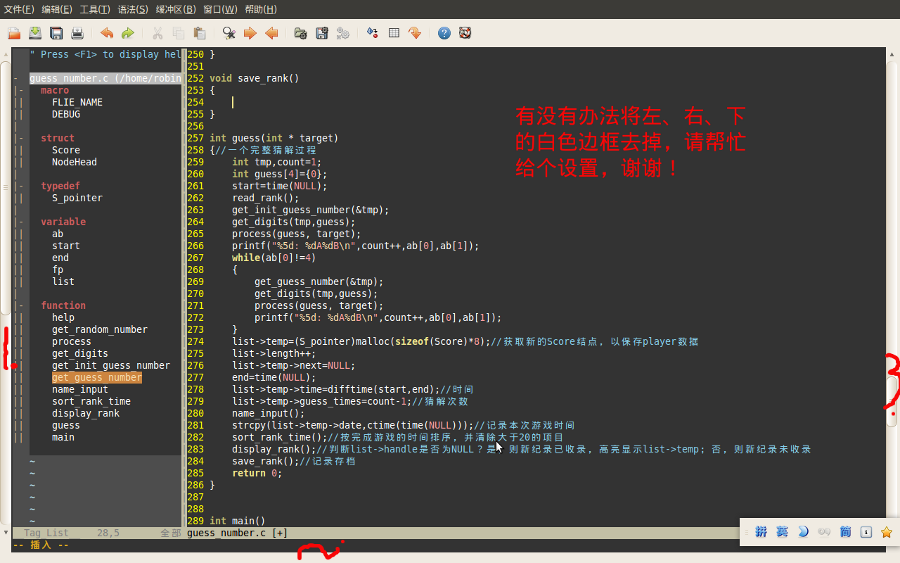Collapse the typedef fold in the tag list

[x=21, y=186]
